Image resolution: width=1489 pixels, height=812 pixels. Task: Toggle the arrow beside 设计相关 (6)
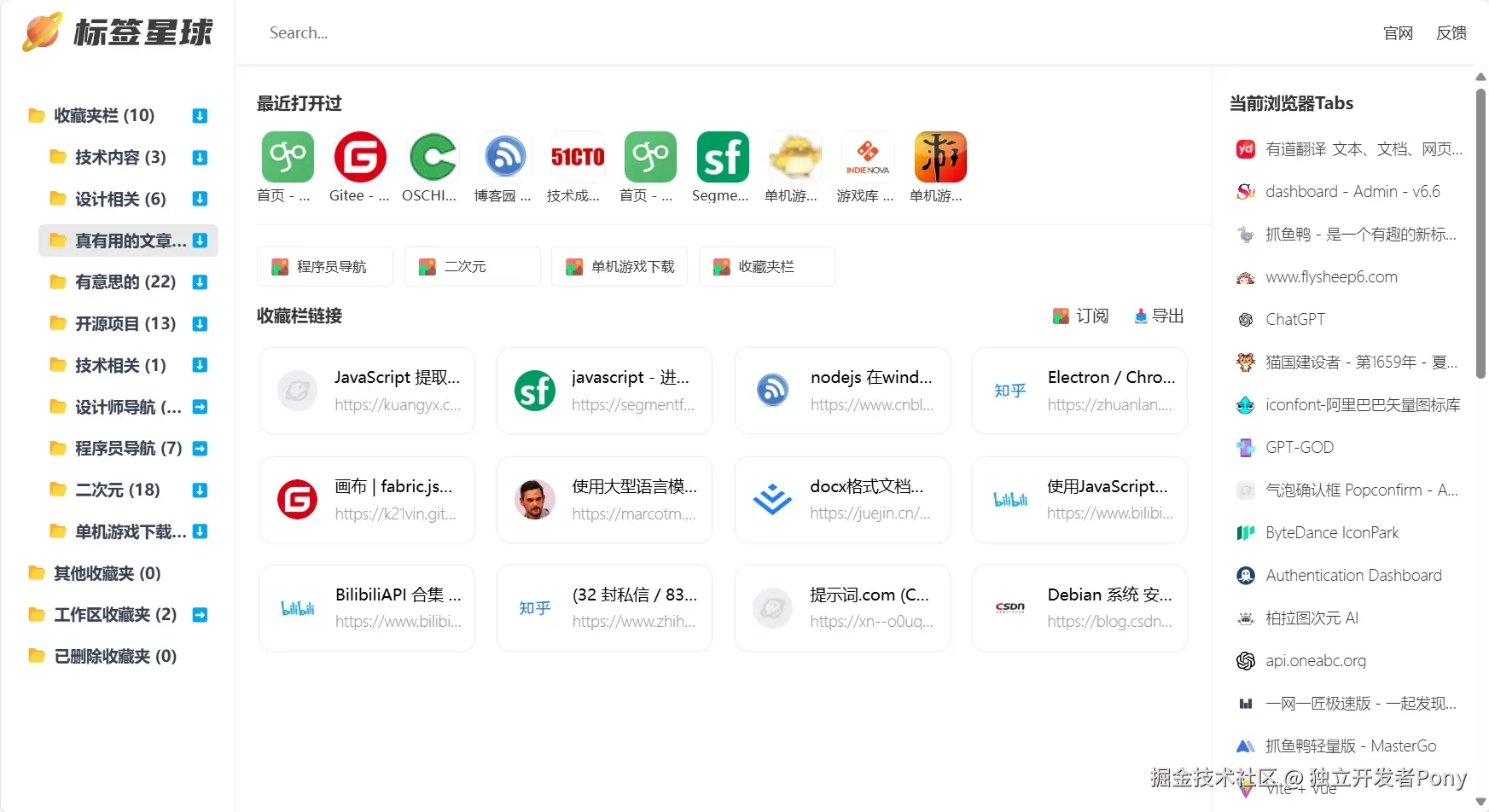(200, 199)
